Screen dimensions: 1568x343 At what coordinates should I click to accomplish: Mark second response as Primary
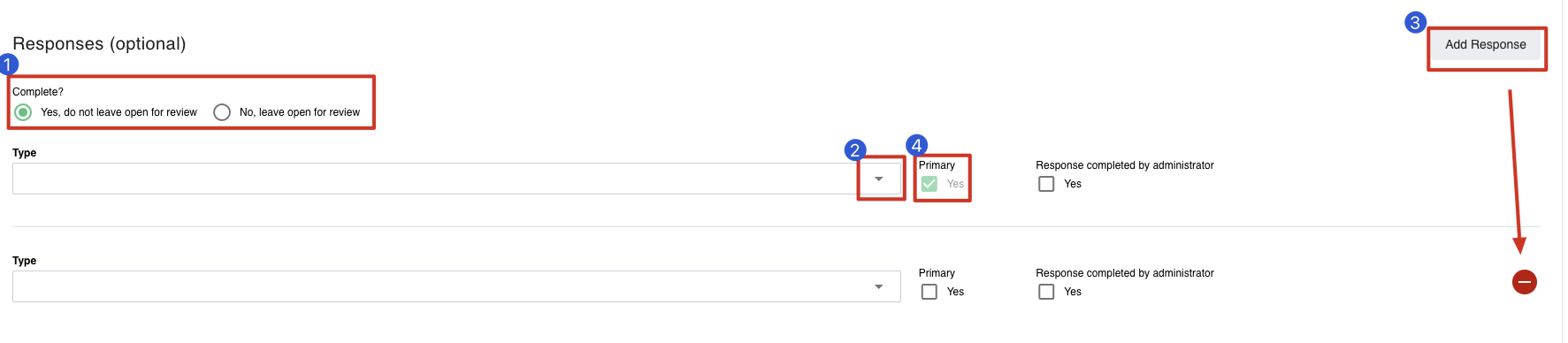coord(929,292)
